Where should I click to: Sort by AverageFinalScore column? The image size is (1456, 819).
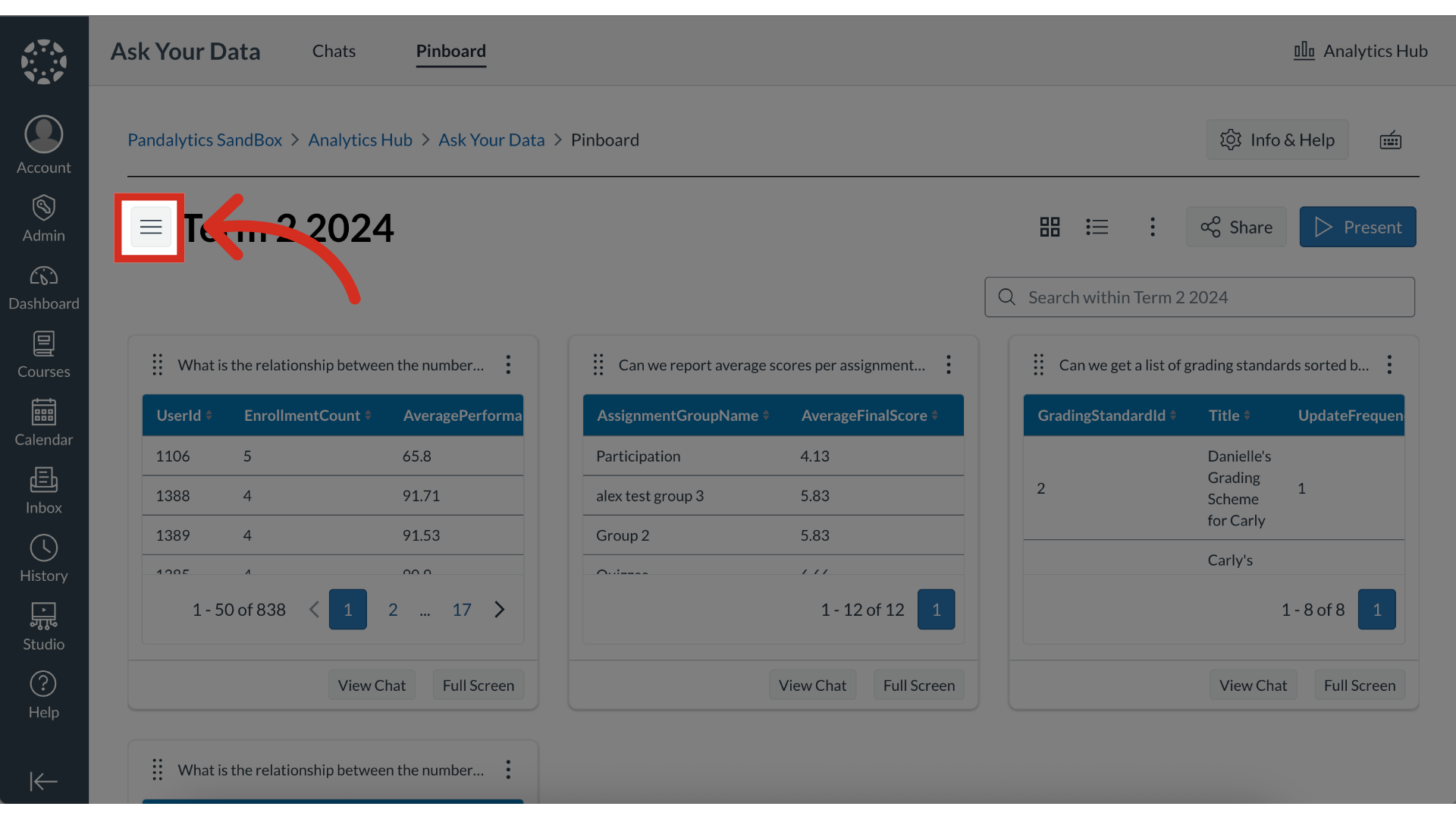click(870, 416)
